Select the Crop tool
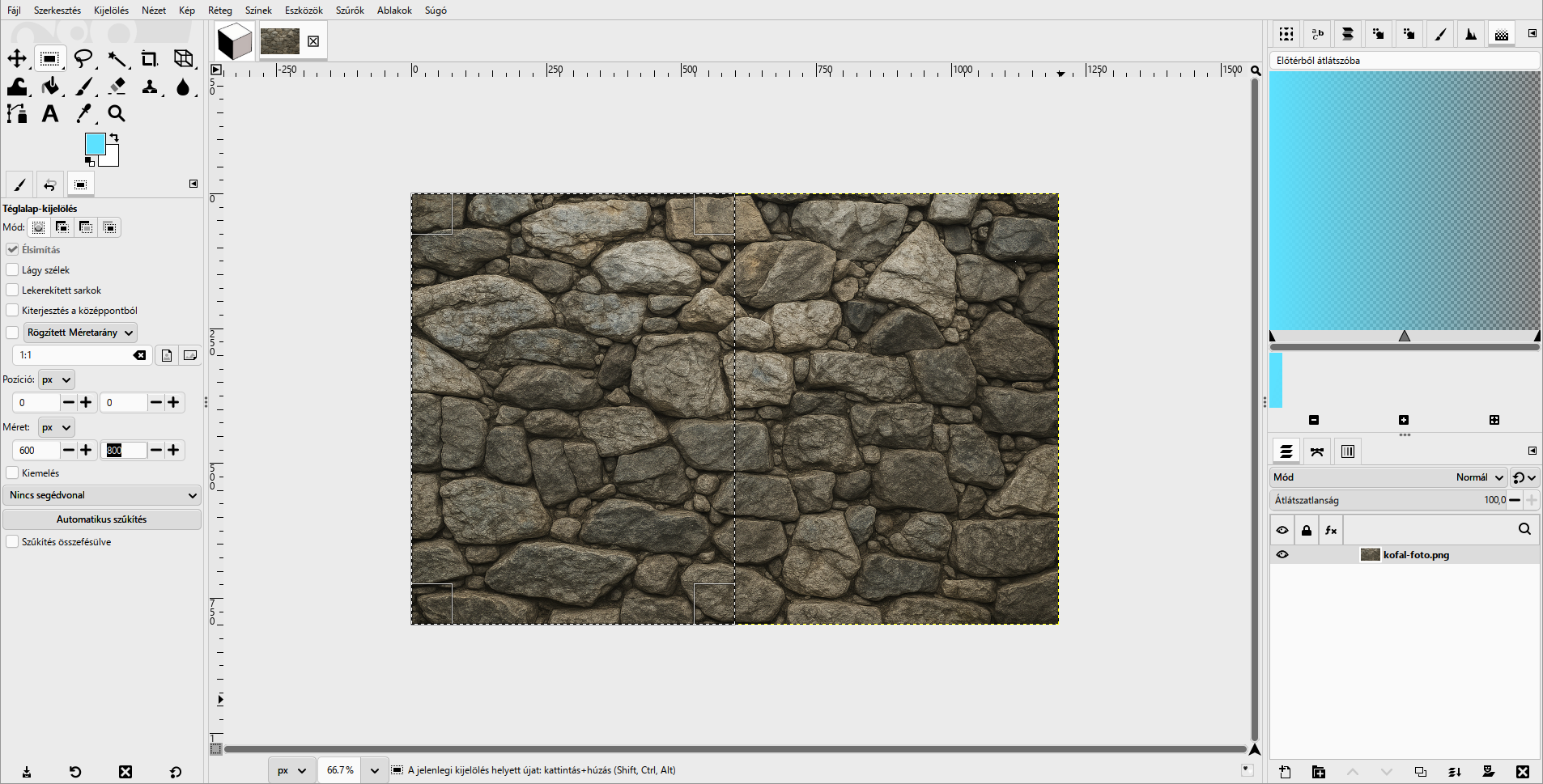 pyautogui.click(x=150, y=58)
